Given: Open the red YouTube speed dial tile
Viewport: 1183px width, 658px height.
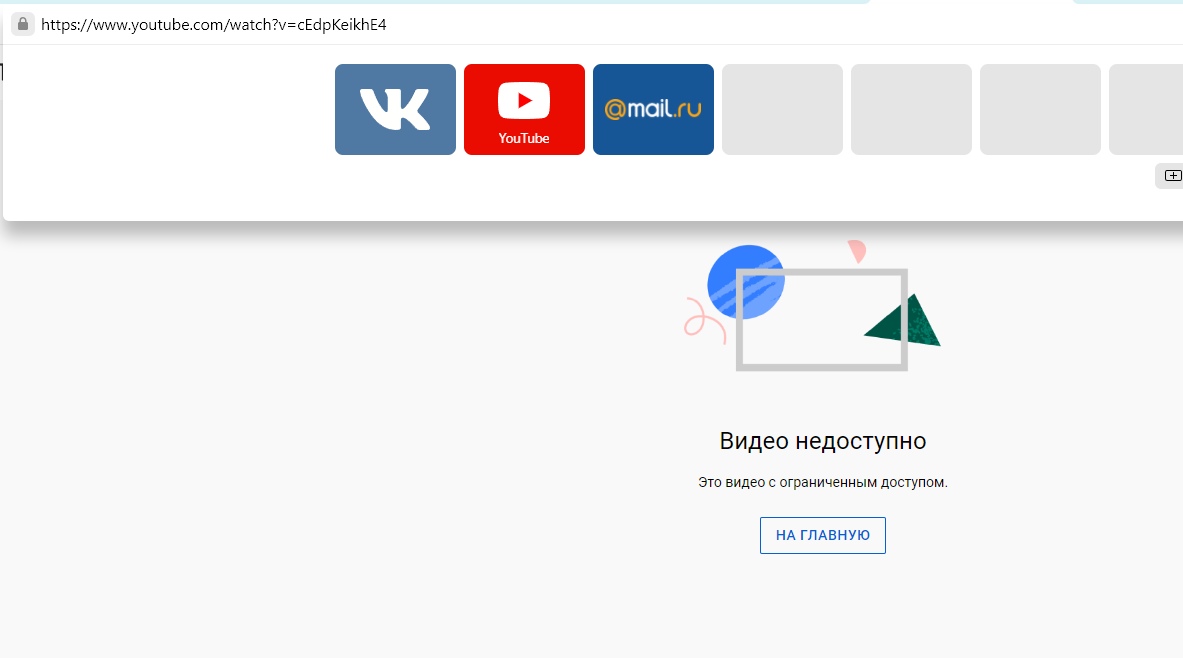Looking at the screenshot, I should [524, 109].
